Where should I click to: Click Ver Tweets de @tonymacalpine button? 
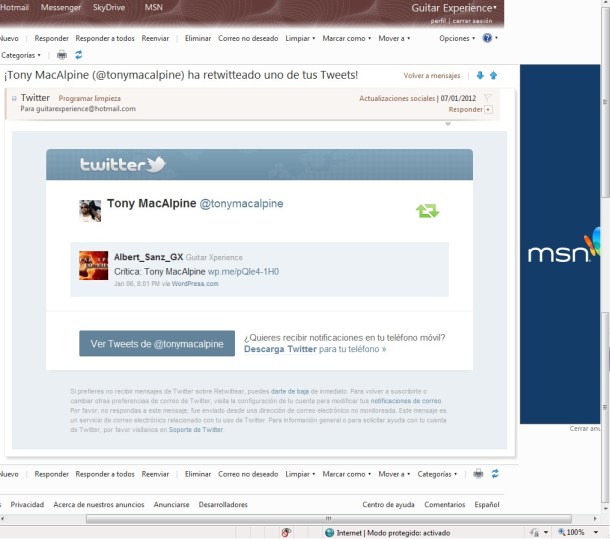[x=157, y=343]
